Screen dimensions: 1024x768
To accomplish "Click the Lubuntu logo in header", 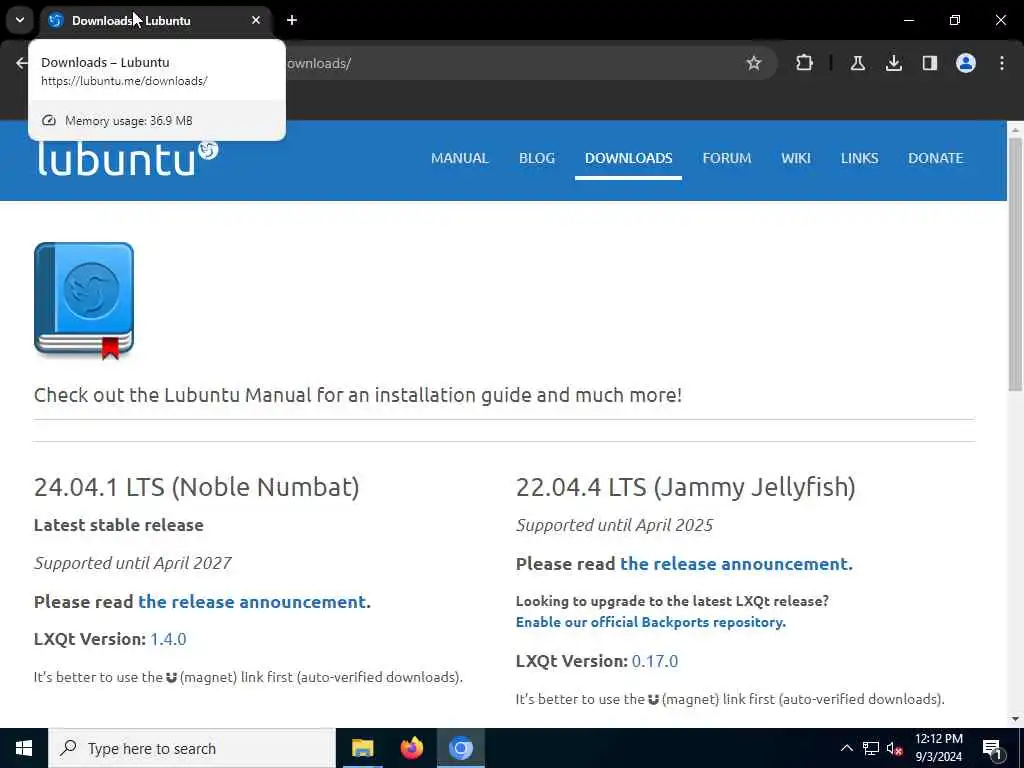I will pos(127,159).
